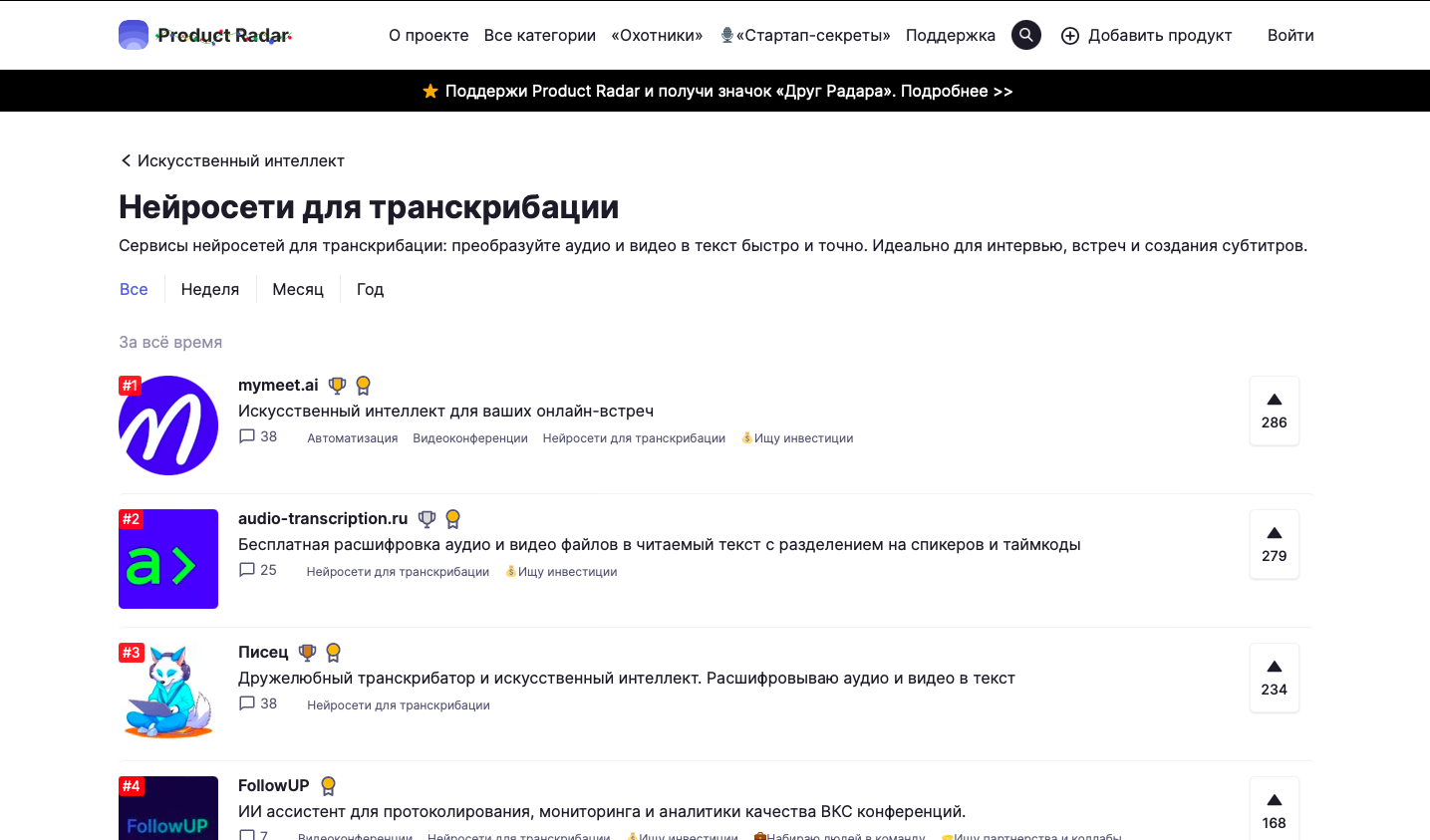Click Нейросети для транскрибации tag under Писец

tap(399, 705)
